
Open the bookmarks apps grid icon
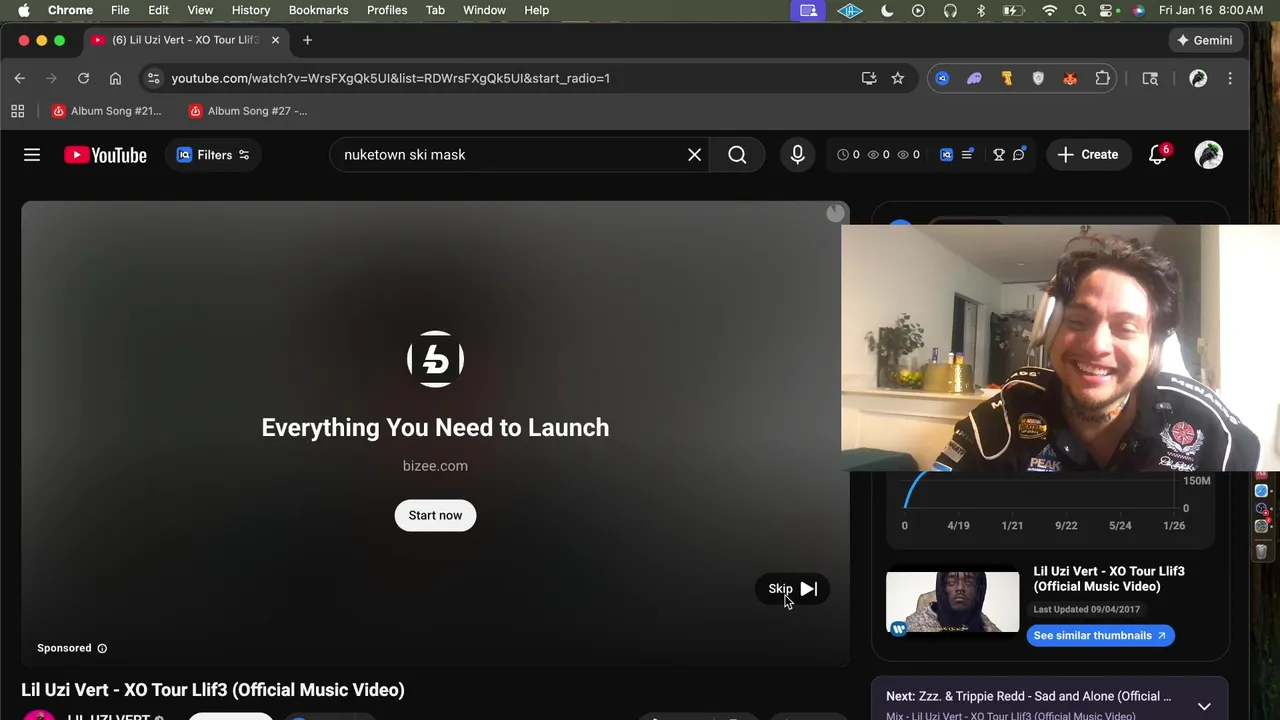click(17, 111)
